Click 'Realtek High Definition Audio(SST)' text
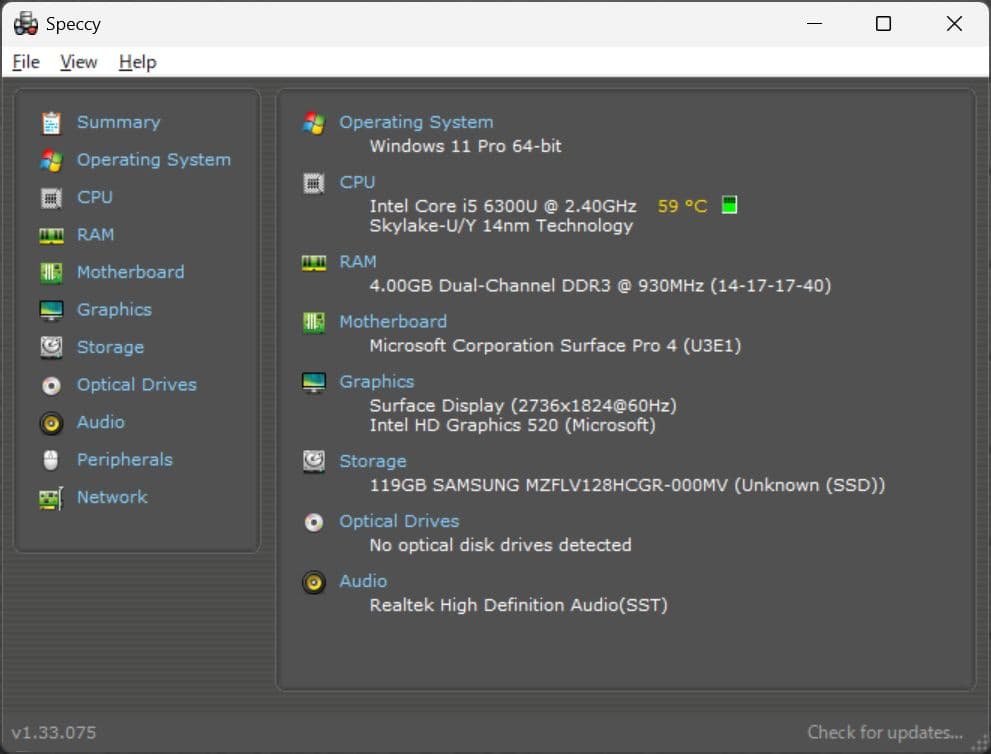The image size is (991, 754). point(519,605)
